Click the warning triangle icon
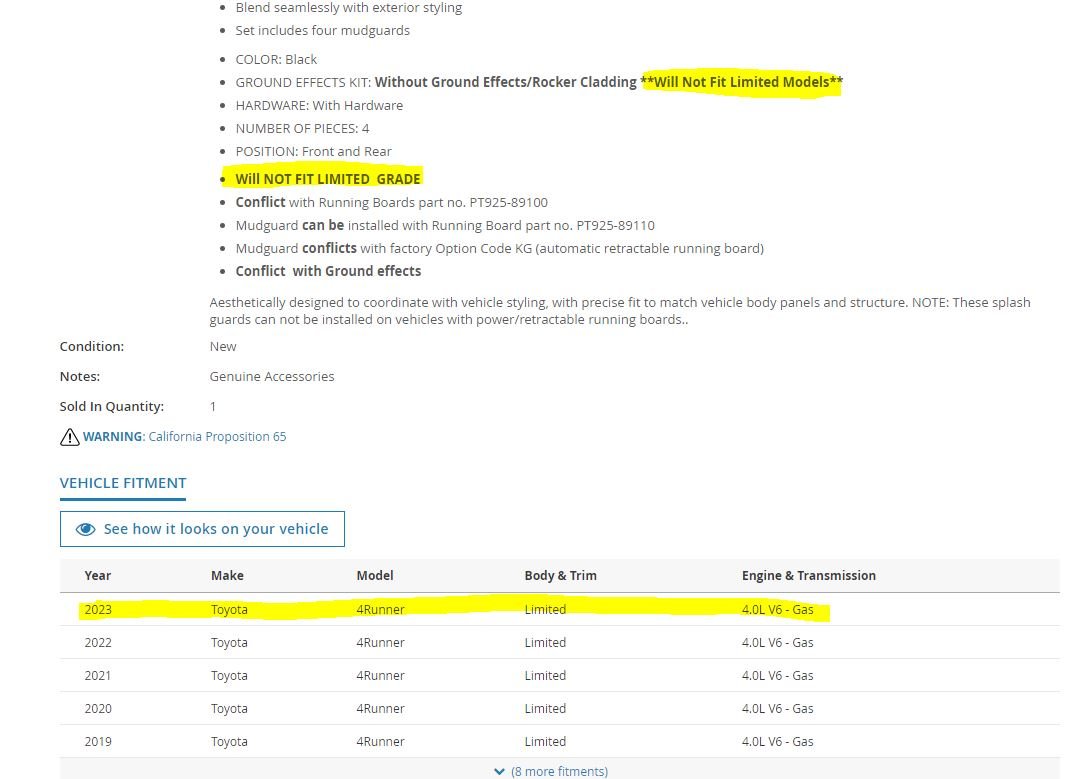1075x779 pixels. (69, 437)
